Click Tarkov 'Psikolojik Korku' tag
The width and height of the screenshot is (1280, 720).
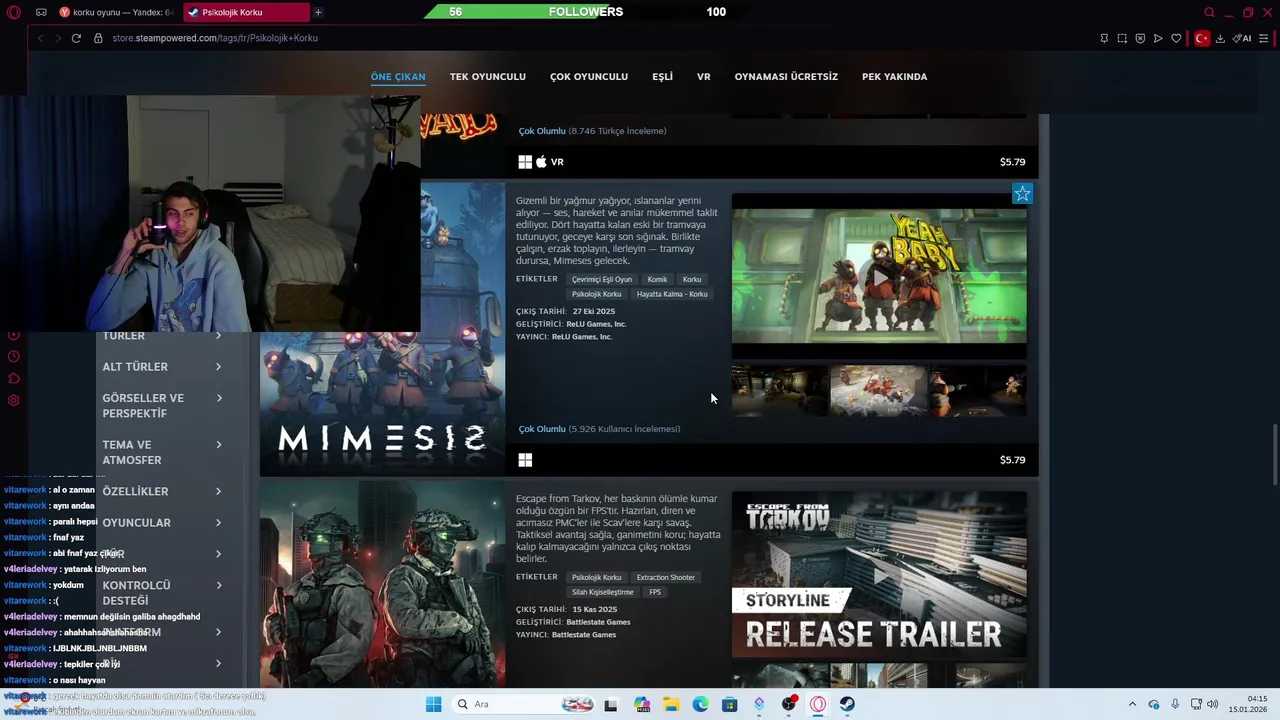tap(597, 578)
